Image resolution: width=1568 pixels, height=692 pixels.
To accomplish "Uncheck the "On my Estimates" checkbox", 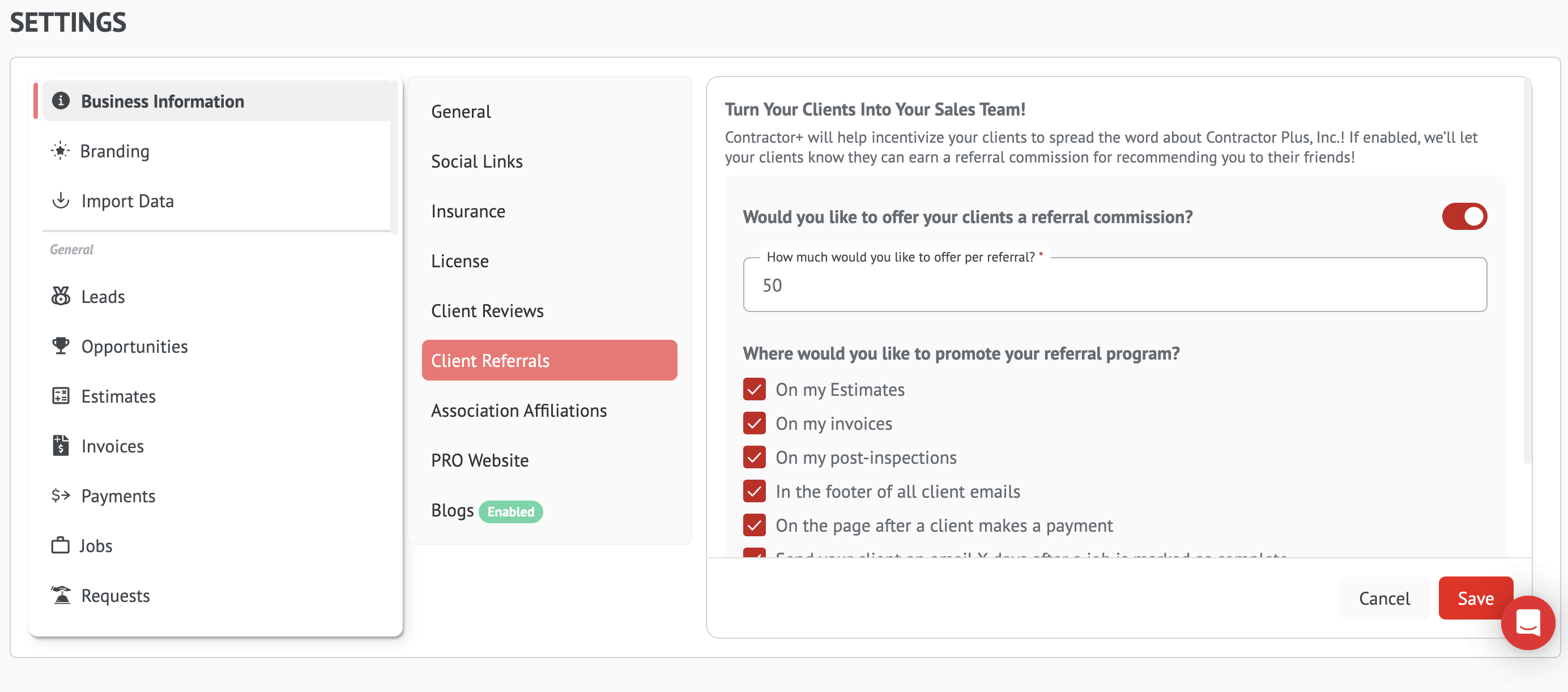I will 754,390.
